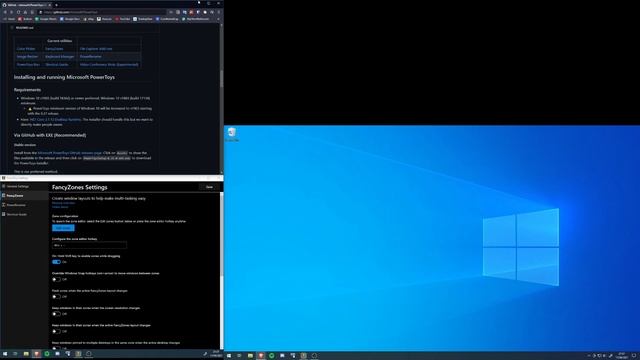Open the Video demo link
The image size is (640, 360).
point(60,207)
